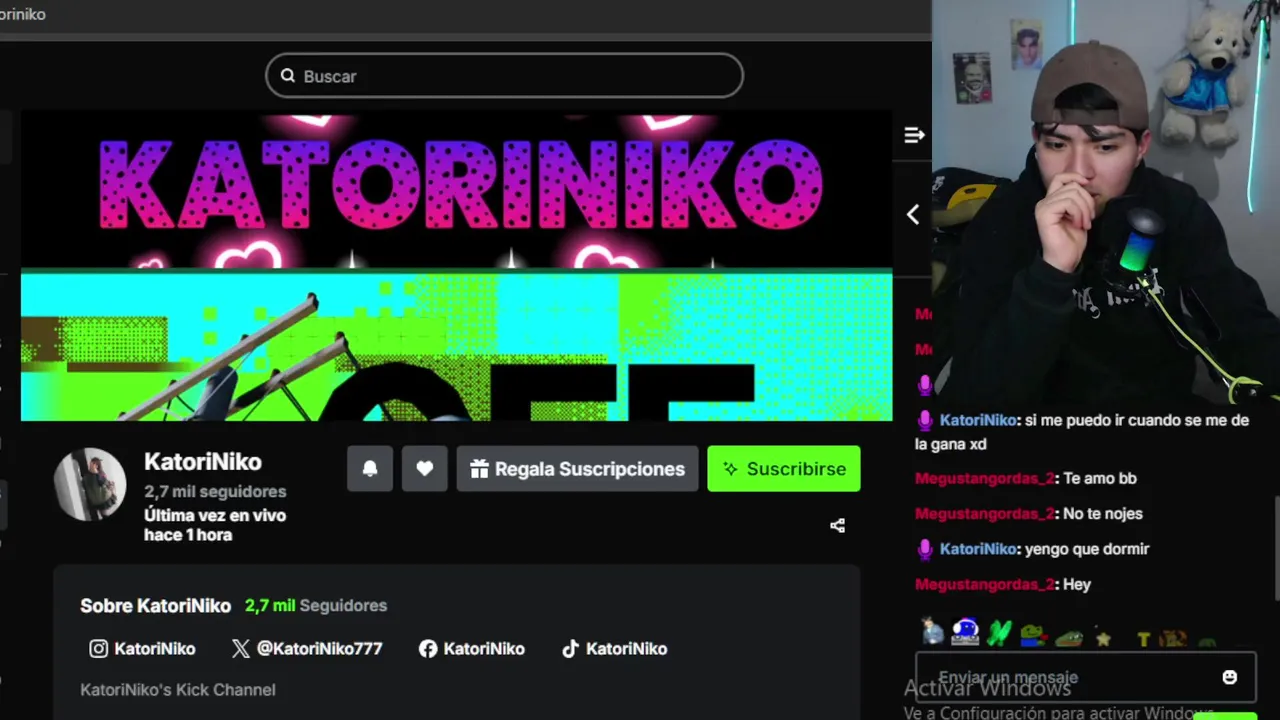
Task: Click the Última vez en vivo status text
Action: [215, 525]
